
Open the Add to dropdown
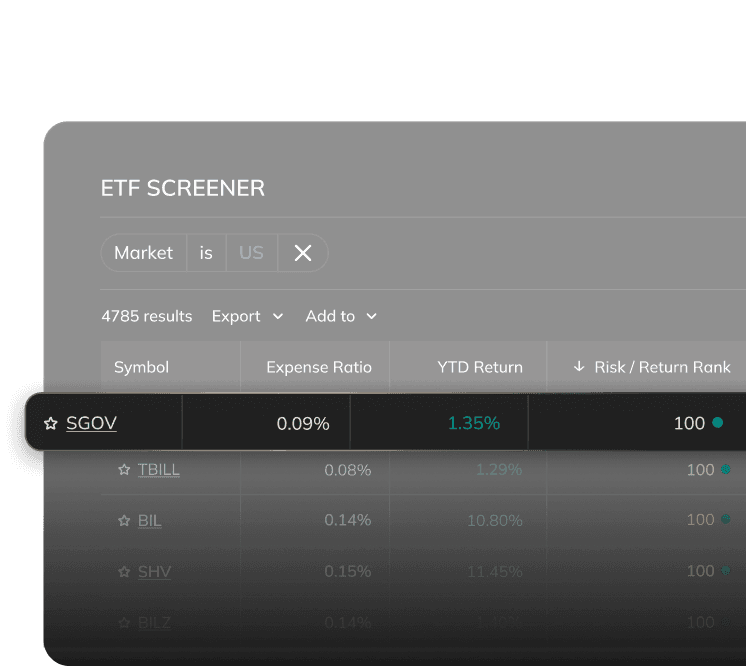tap(341, 316)
